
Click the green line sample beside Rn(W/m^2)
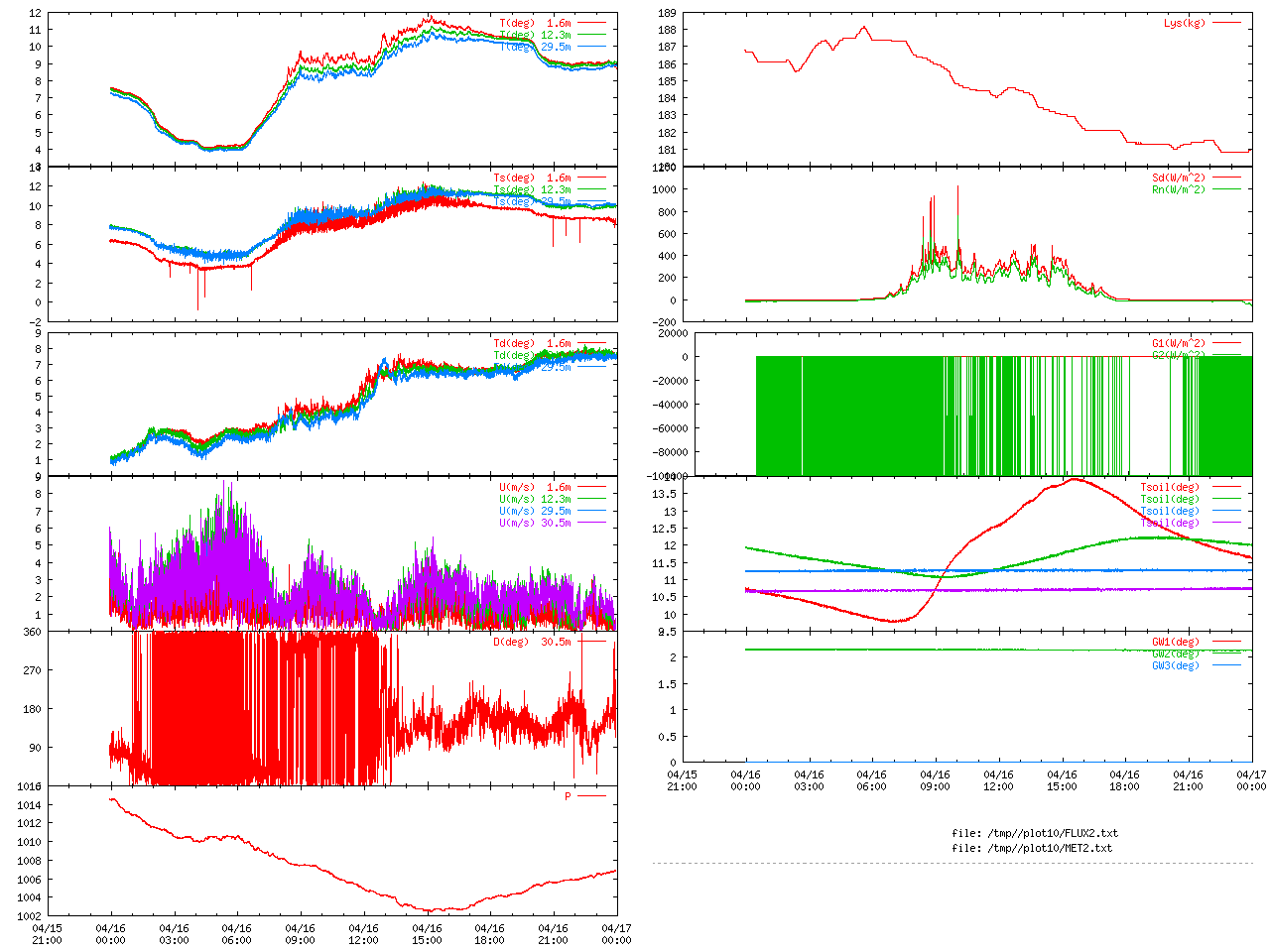point(1226,189)
